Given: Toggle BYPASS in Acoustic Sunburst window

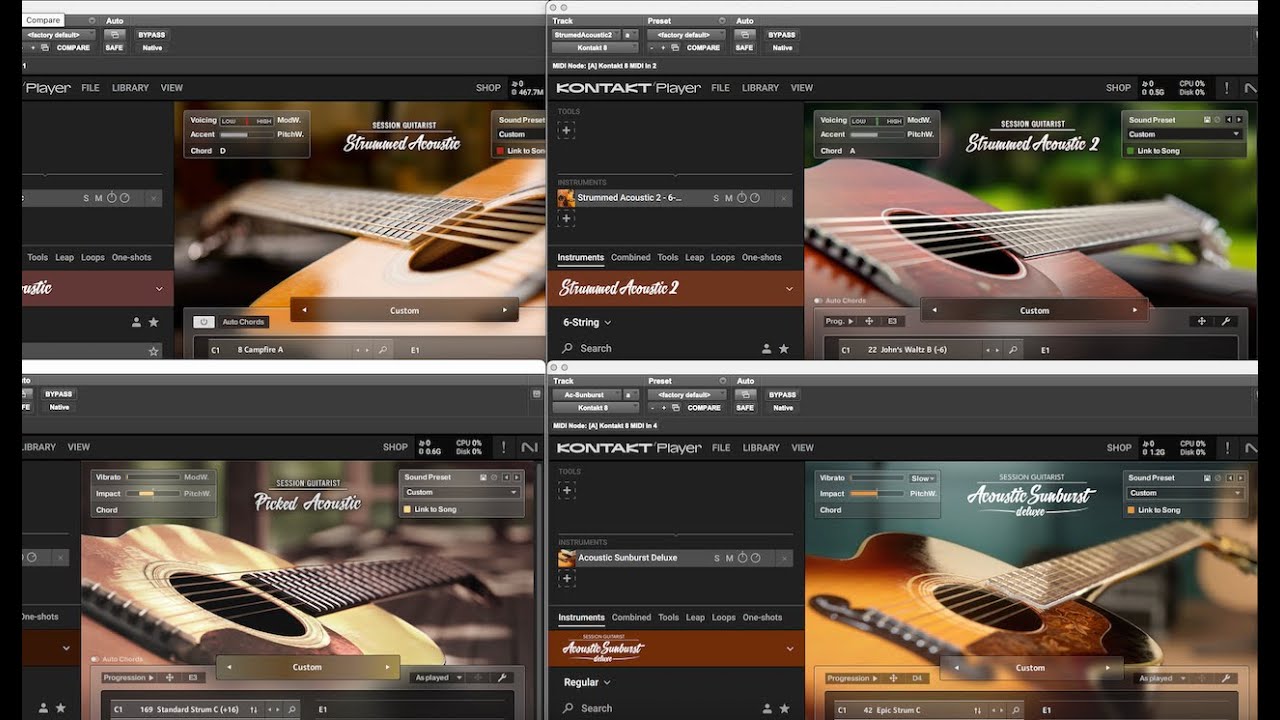Looking at the screenshot, I should [782, 395].
